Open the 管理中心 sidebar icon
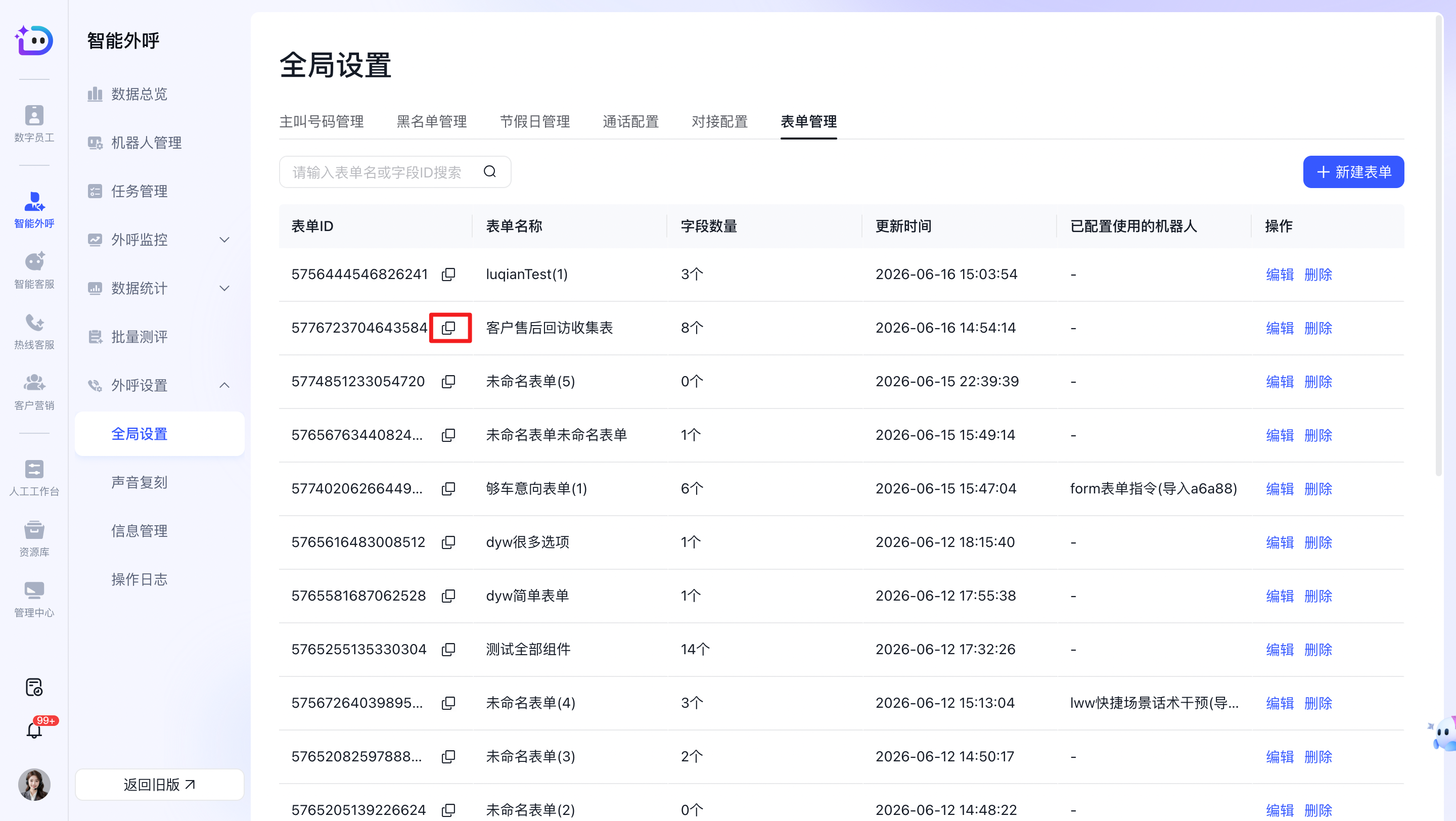The width and height of the screenshot is (1456, 821). 34,599
